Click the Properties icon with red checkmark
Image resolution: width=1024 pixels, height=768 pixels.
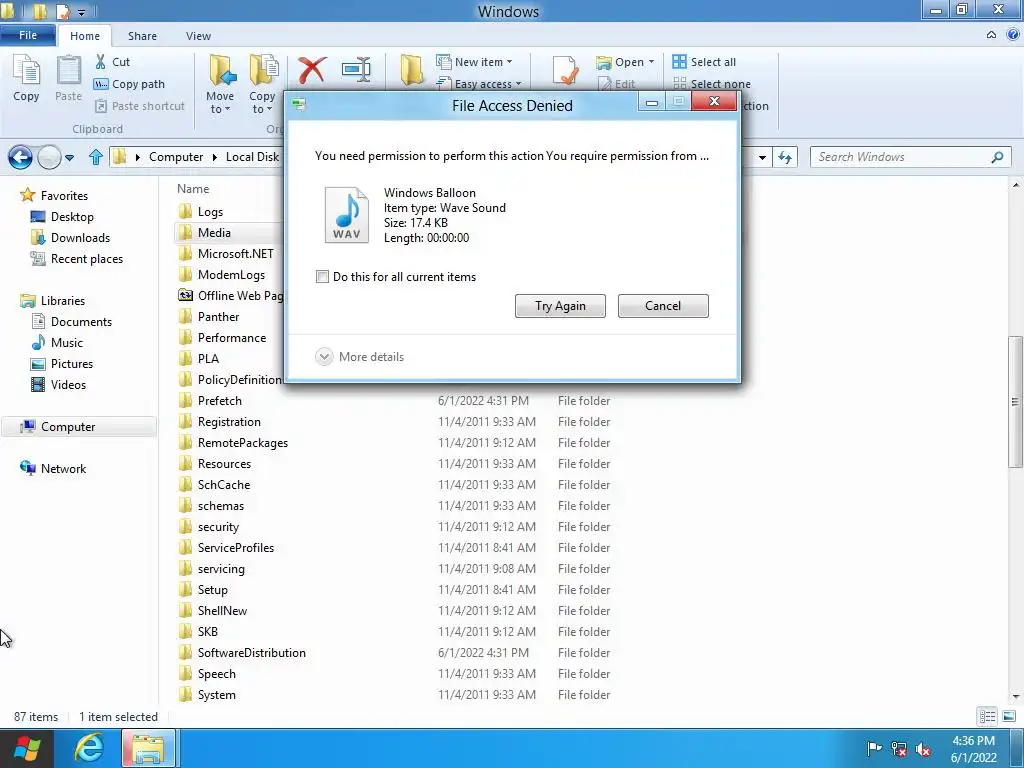pyautogui.click(x=565, y=70)
